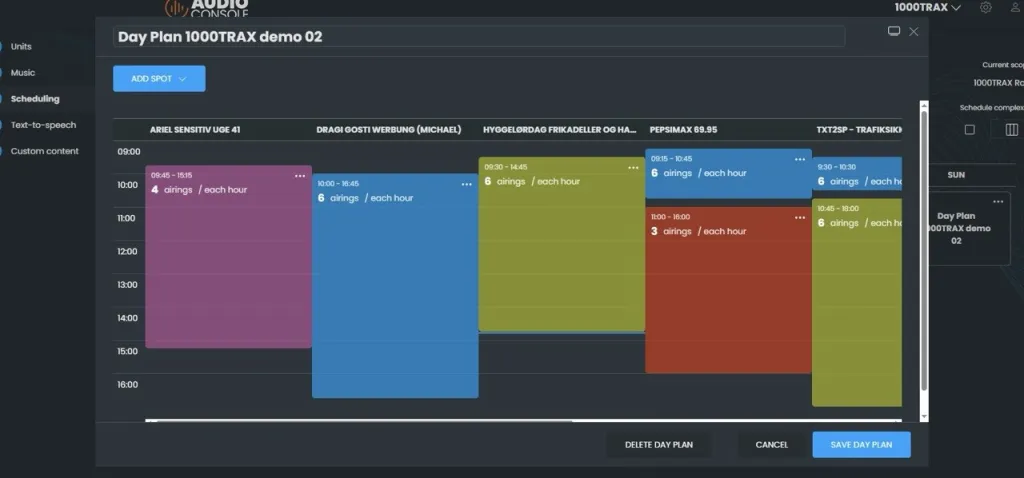Toggle fullscreen view icon in dialog header

coord(894,32)
